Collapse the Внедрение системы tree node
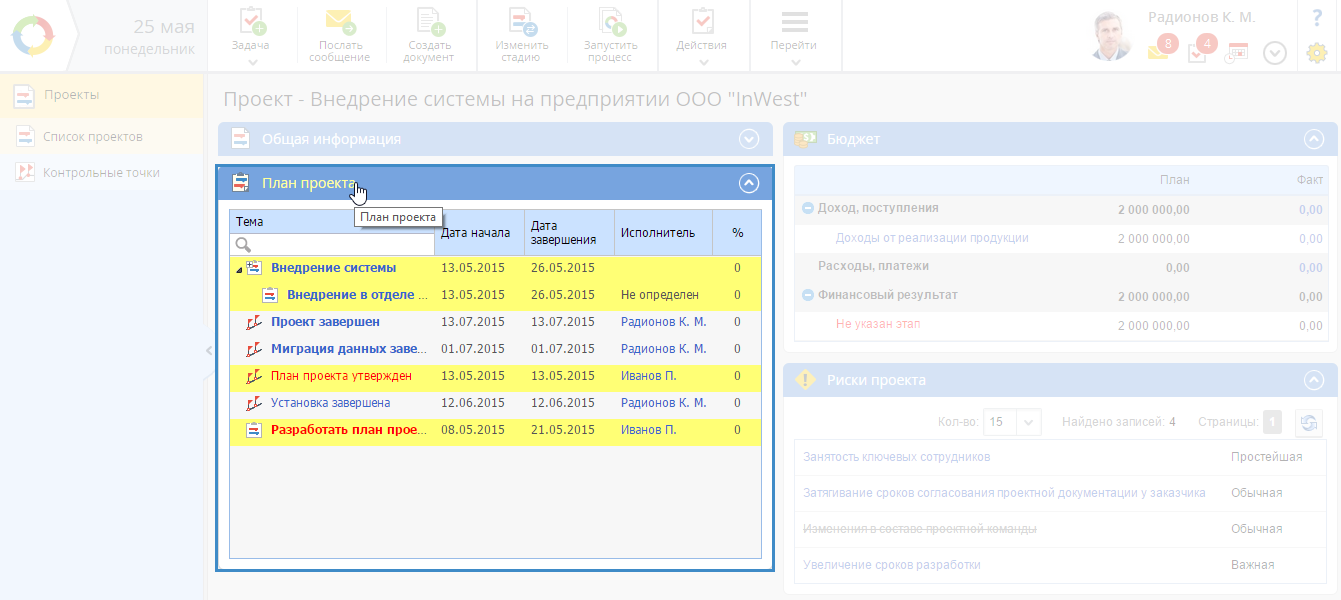 [238, 269]
